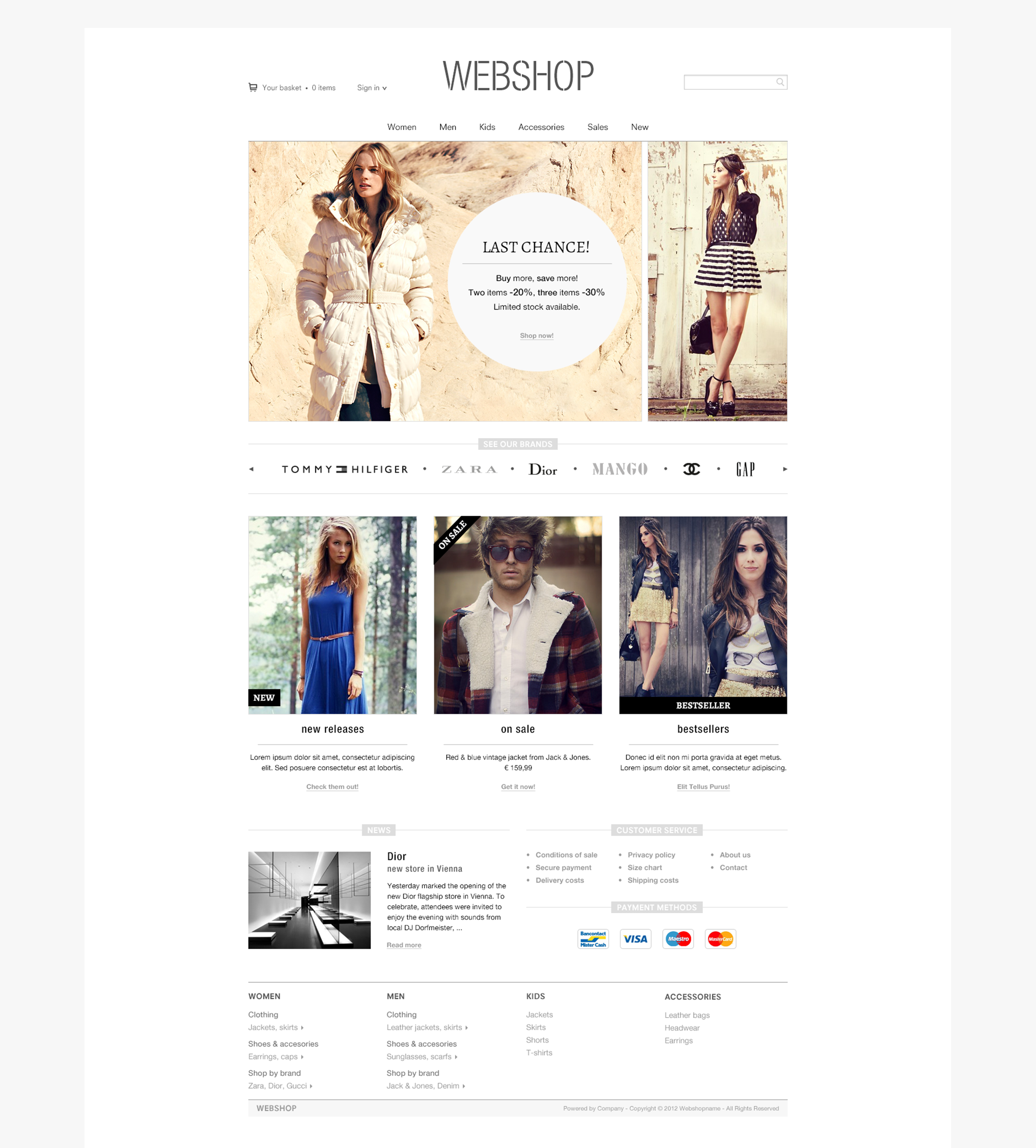This screenshot has height=1148, width=1036.
Task: Click Read more Dior news link
Action: (x=404, y=943)
